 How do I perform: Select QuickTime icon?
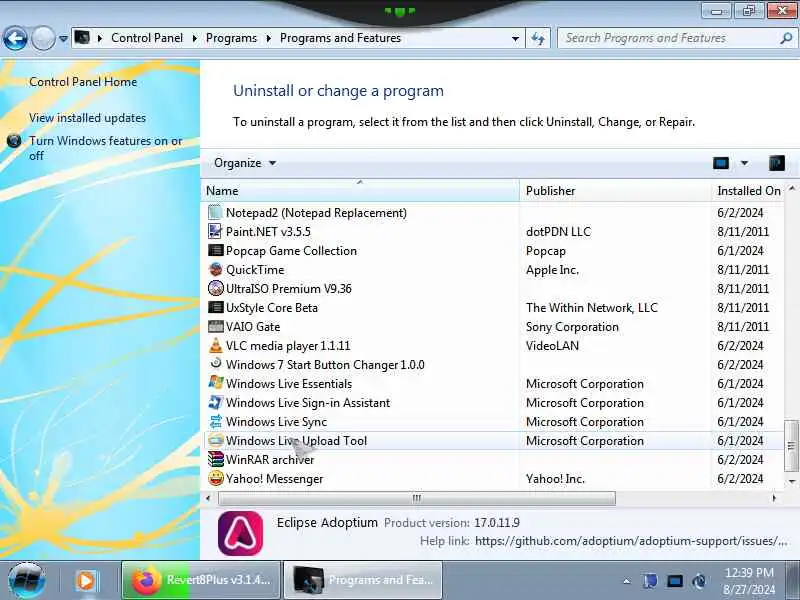pyautogui.click(x=215, y=269)
